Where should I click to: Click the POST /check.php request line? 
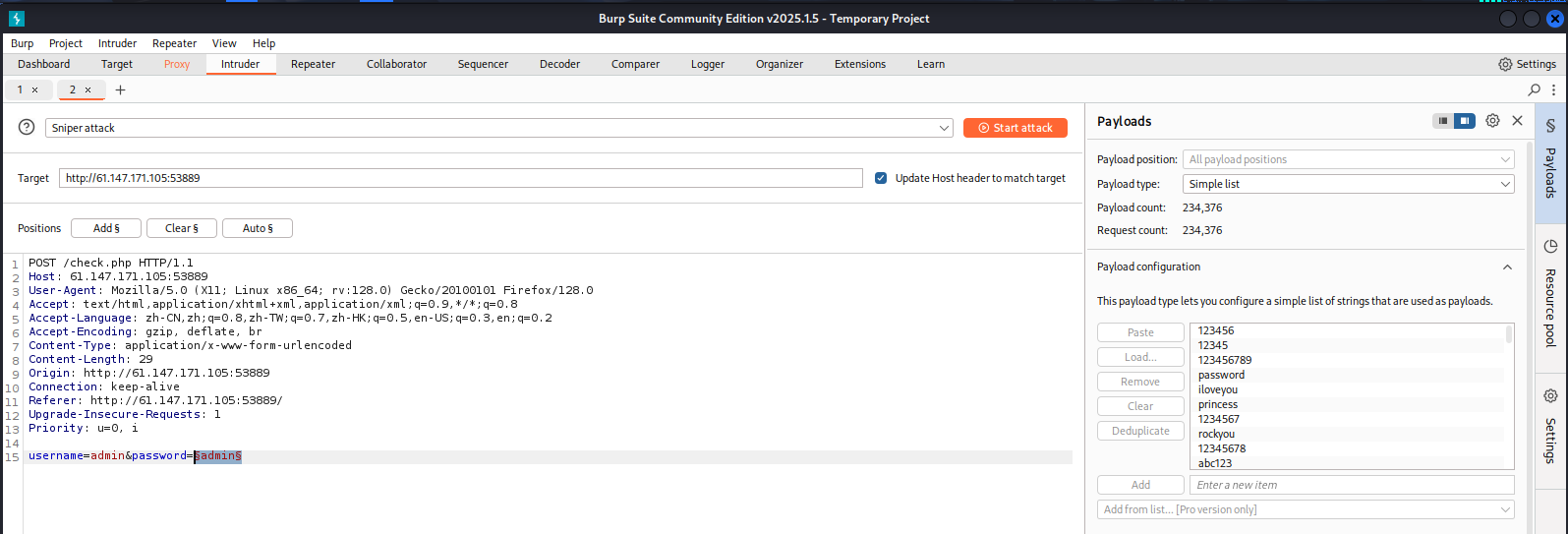tap(111, 263)
